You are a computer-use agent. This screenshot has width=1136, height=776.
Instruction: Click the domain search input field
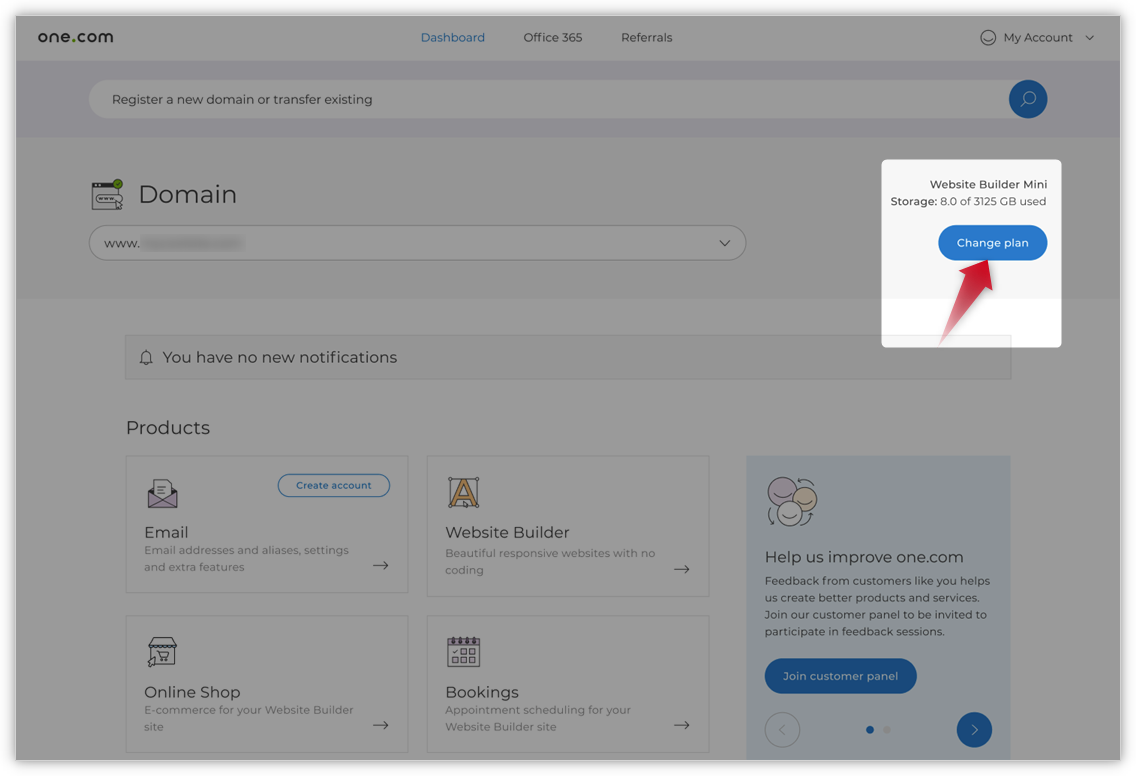click(x=540, y=100)
